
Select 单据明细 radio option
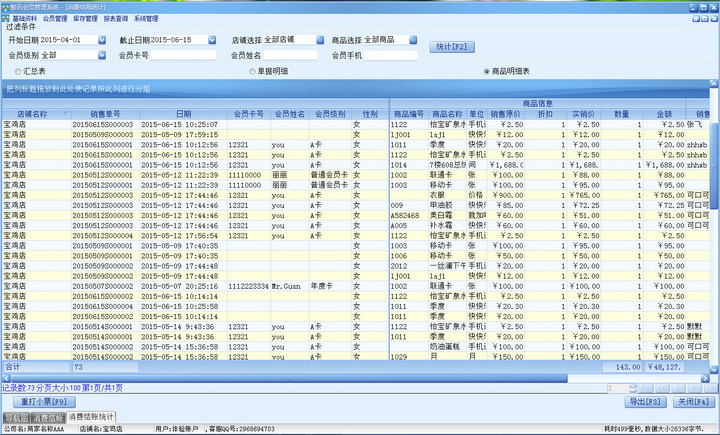tap(251, 72)
